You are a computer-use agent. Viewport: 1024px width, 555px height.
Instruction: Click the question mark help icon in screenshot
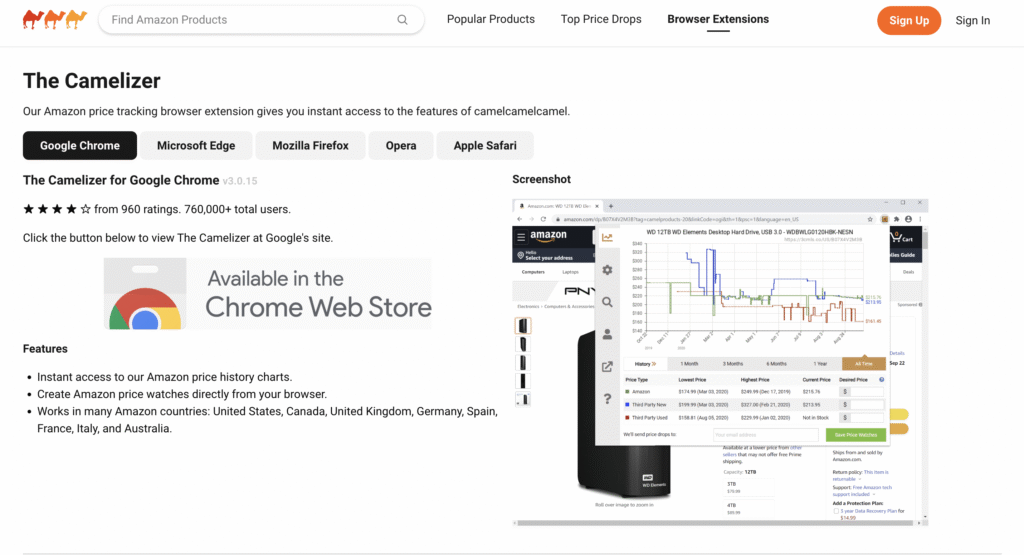607,398
